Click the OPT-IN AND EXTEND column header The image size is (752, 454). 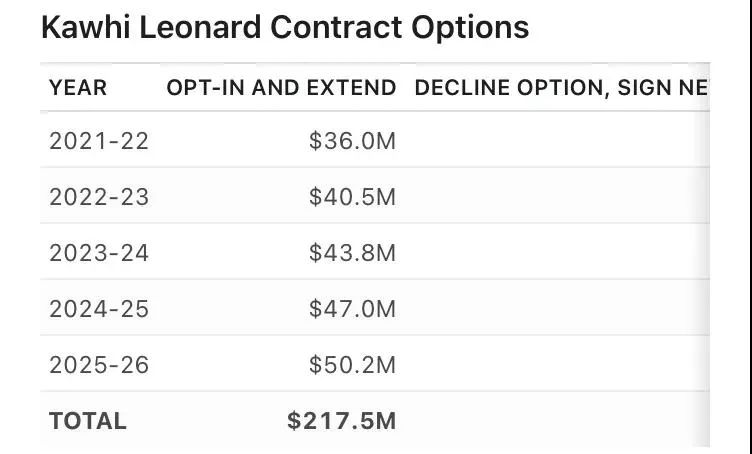[x=281, y=88]
